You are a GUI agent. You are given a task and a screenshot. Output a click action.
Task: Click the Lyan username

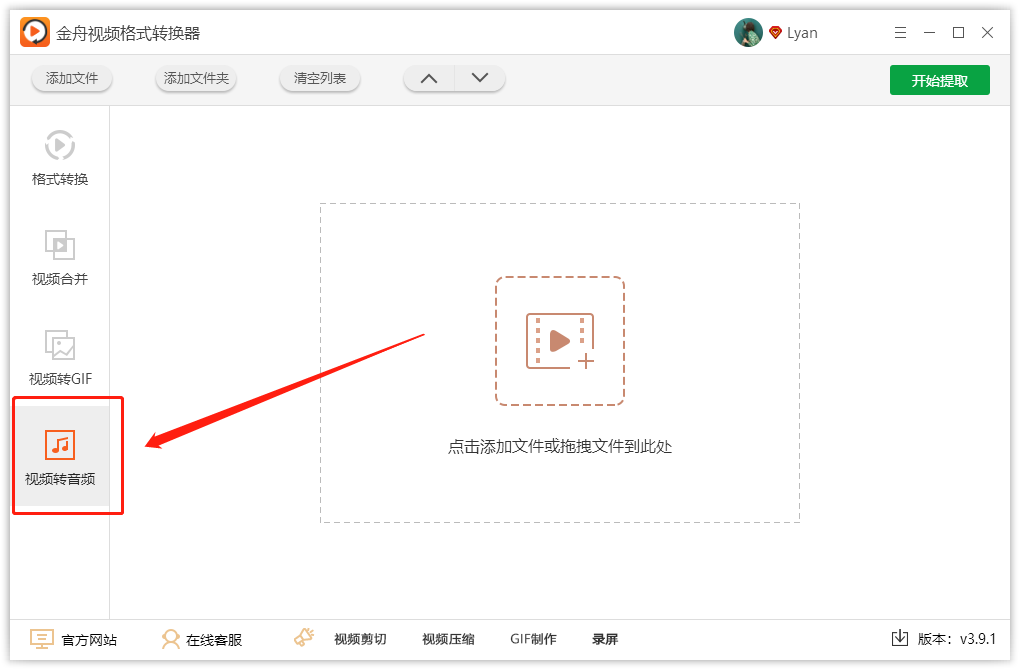[x=802, y=33]
